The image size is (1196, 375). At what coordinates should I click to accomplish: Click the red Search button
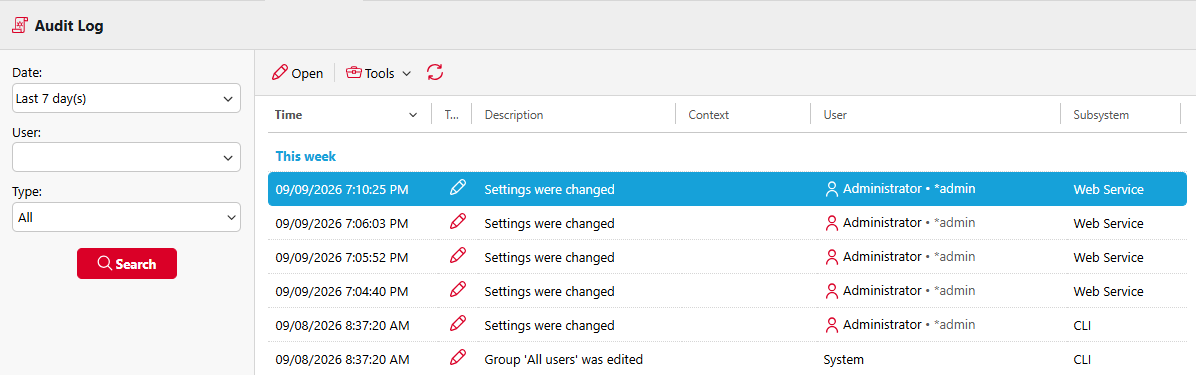tap(127, 264)
